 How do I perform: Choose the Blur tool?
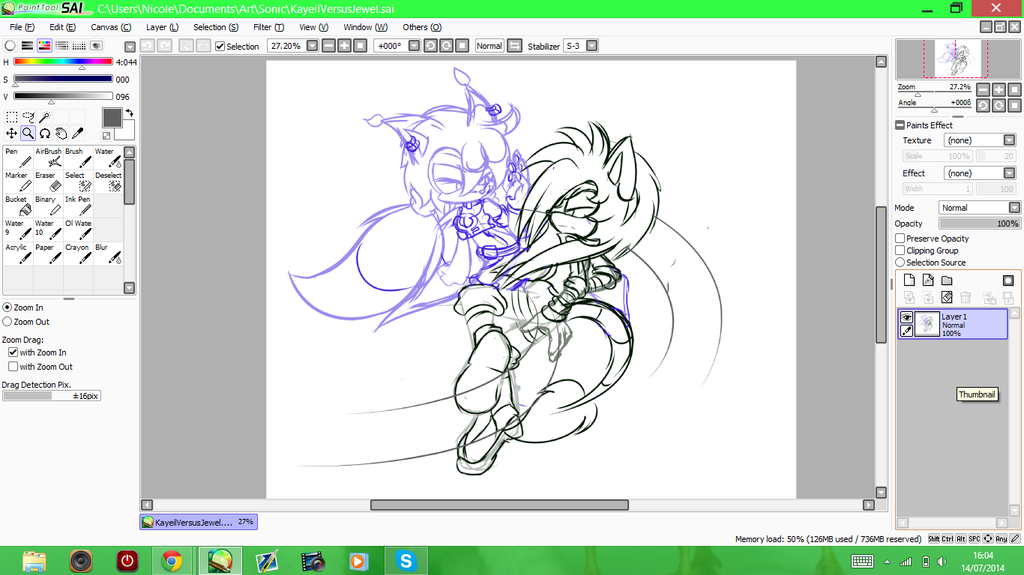point(108,254)
